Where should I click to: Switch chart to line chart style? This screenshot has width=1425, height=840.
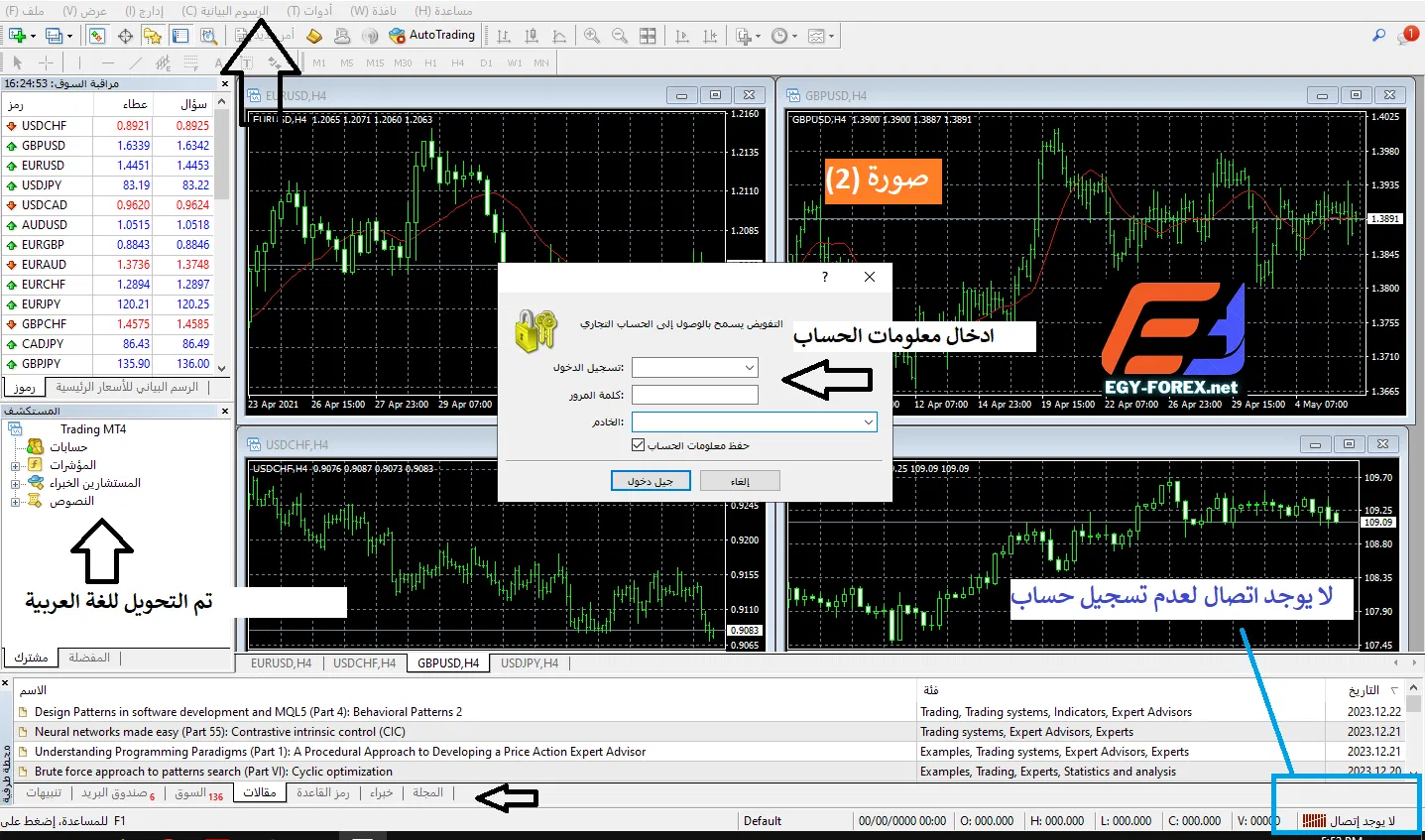pyautogui.click(x=559, y=36)
